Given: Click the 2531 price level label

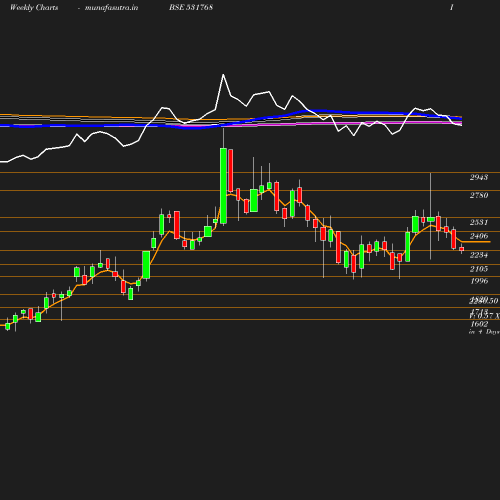Looking at the screenshot, I should point(479,222).
